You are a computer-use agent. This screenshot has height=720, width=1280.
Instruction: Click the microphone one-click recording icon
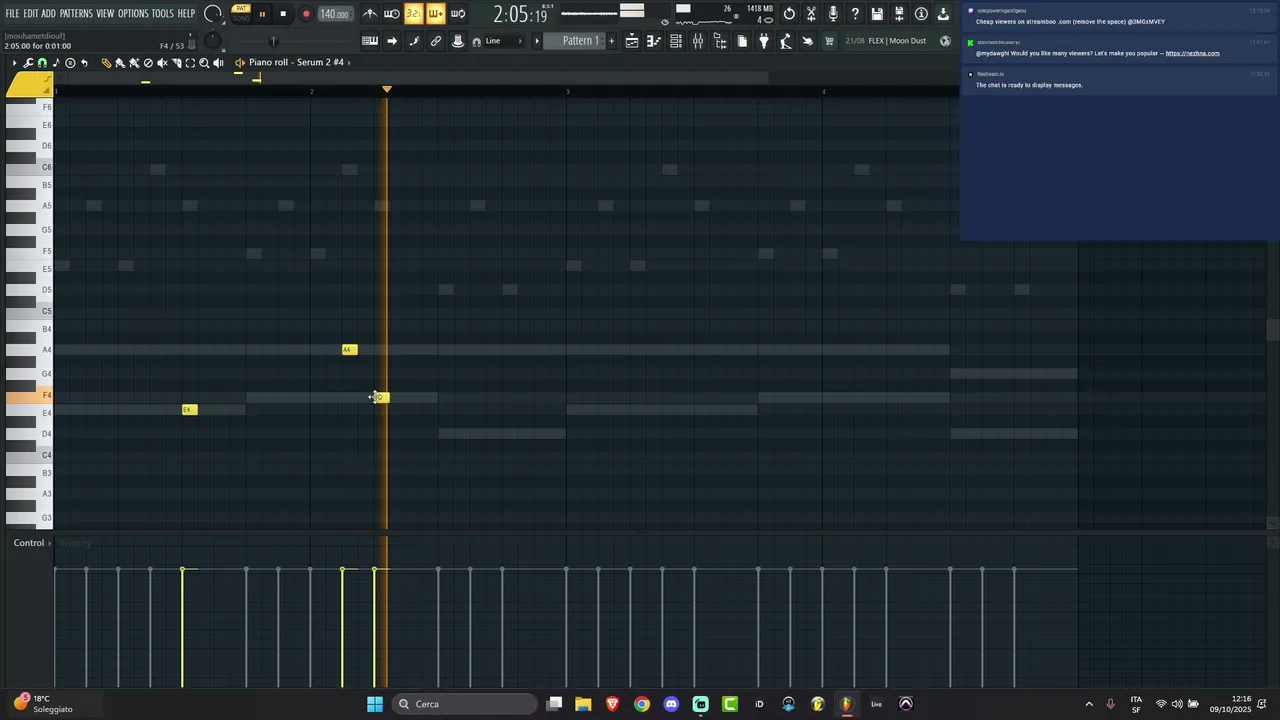coord(833,14)
